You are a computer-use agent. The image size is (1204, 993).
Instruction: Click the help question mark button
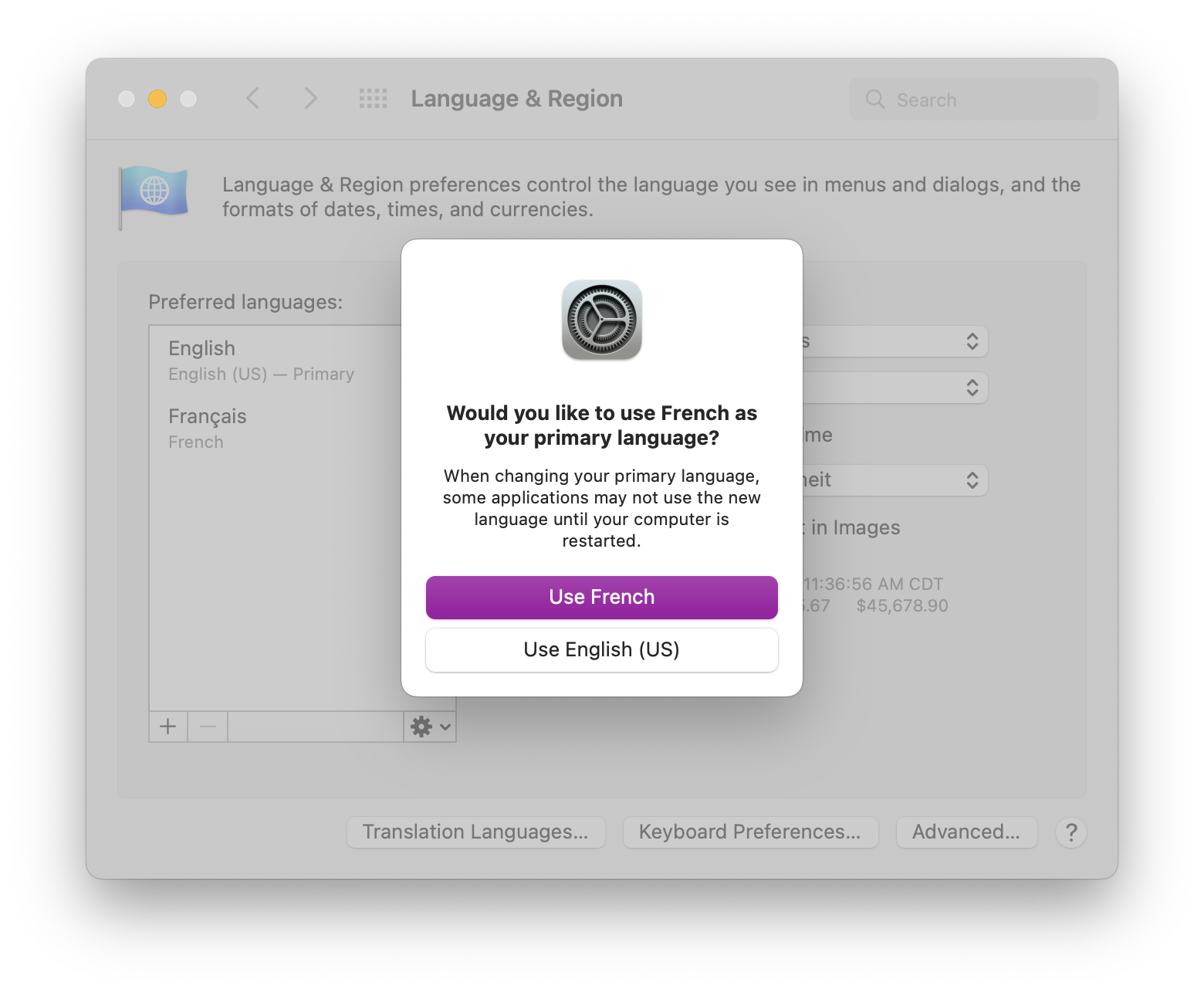tap(1071, 832)
